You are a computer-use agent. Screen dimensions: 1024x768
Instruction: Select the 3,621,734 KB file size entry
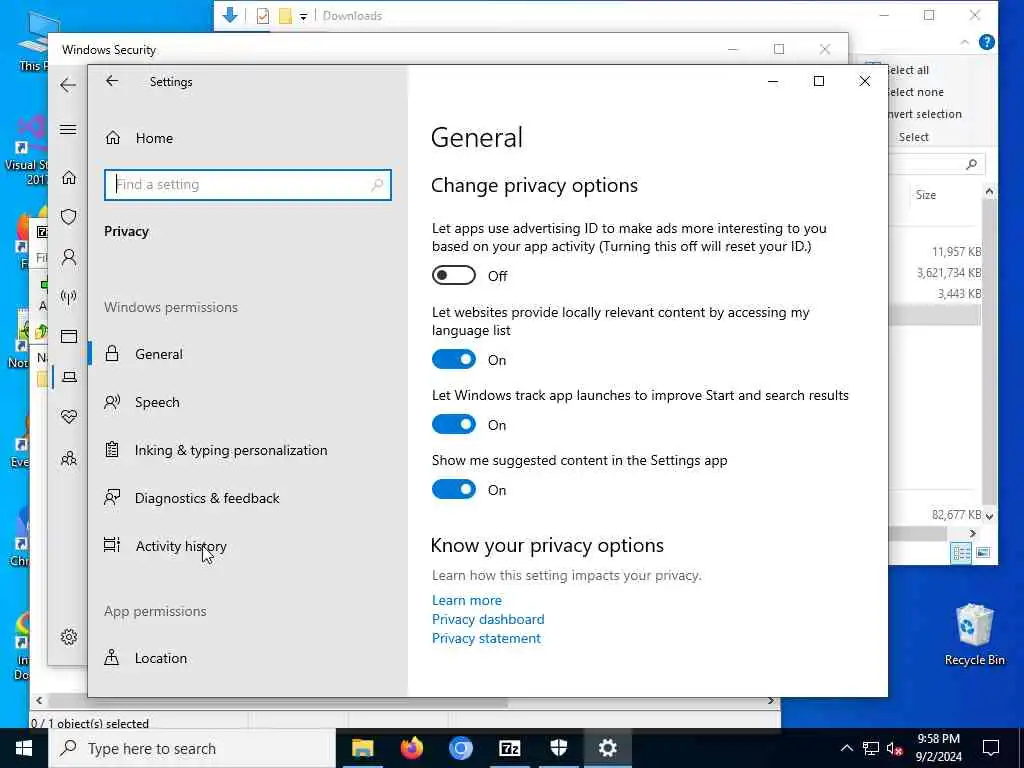[x=948, y=272]
